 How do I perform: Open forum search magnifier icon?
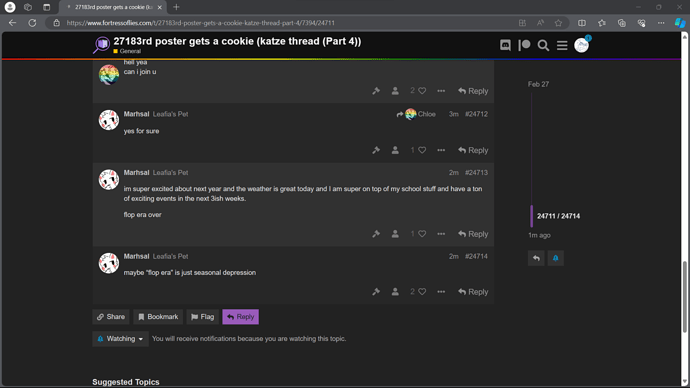(x=543, y=45)
